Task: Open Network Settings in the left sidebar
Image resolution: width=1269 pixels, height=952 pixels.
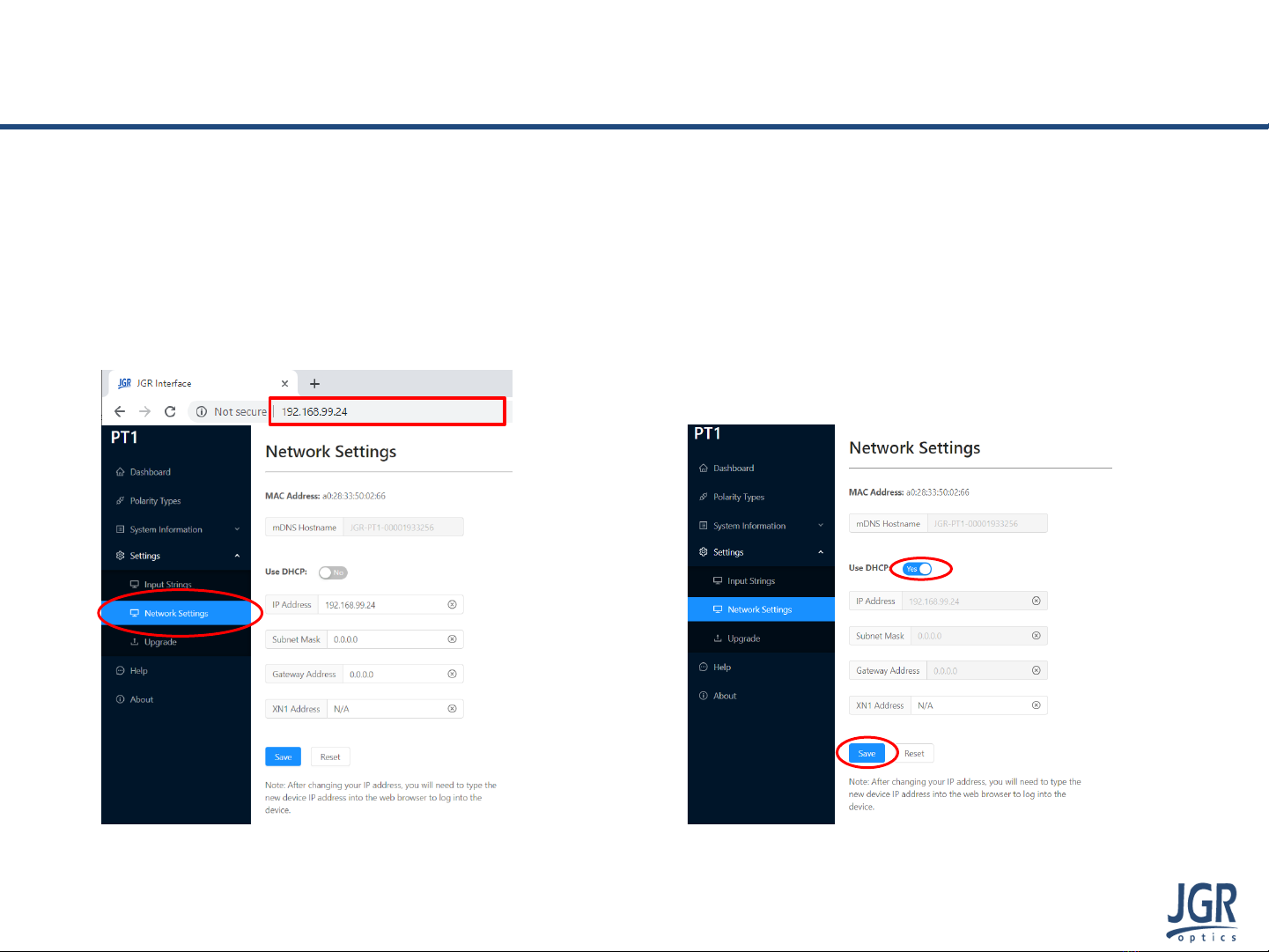Action: coord(176,613)
